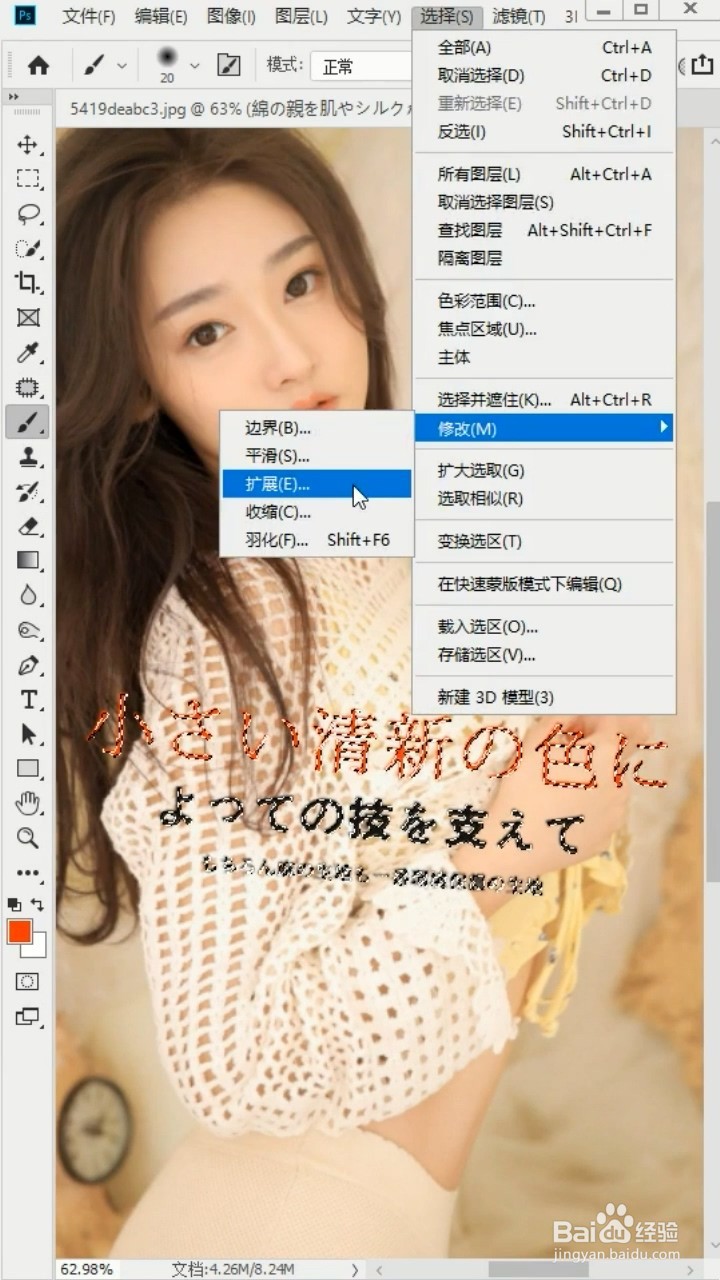
Task: Select the Hand tool
Action: (x=28, y=803)
